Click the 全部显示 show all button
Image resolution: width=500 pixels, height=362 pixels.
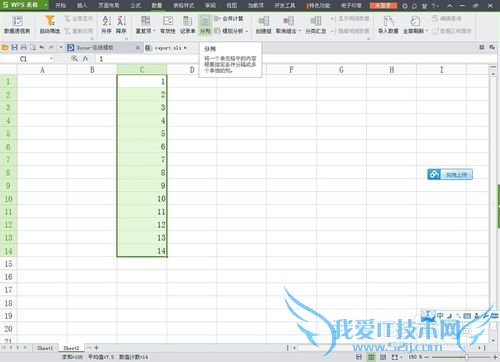[x=79, y=19]
